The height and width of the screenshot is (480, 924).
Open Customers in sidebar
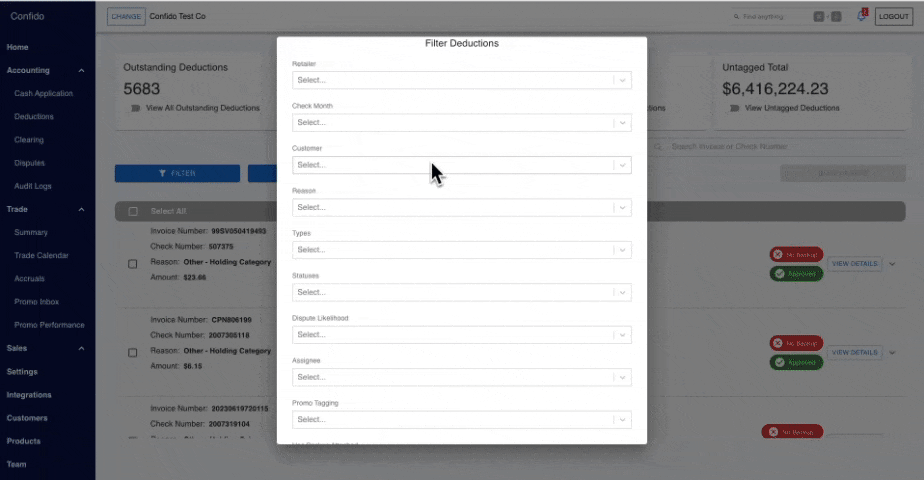coord(27,418)
